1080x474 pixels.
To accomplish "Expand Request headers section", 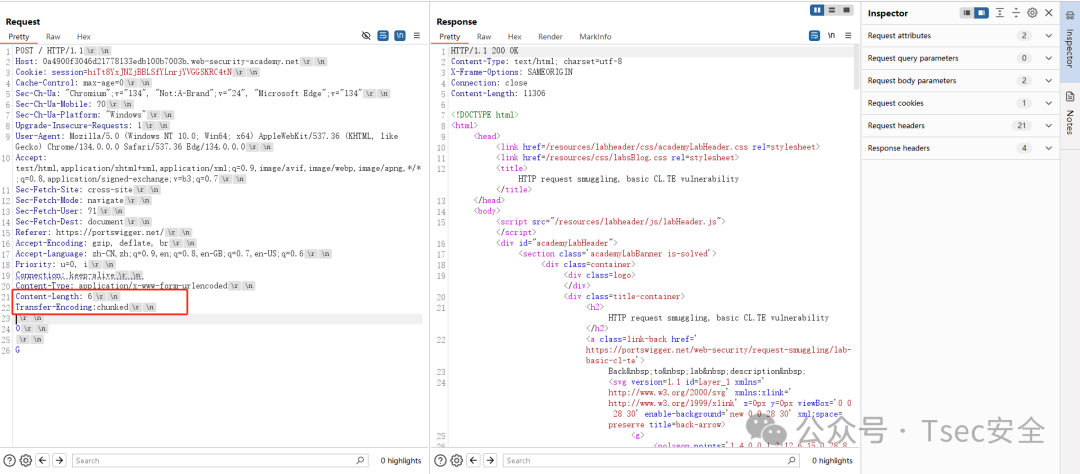I will click(x=958, y=125).
